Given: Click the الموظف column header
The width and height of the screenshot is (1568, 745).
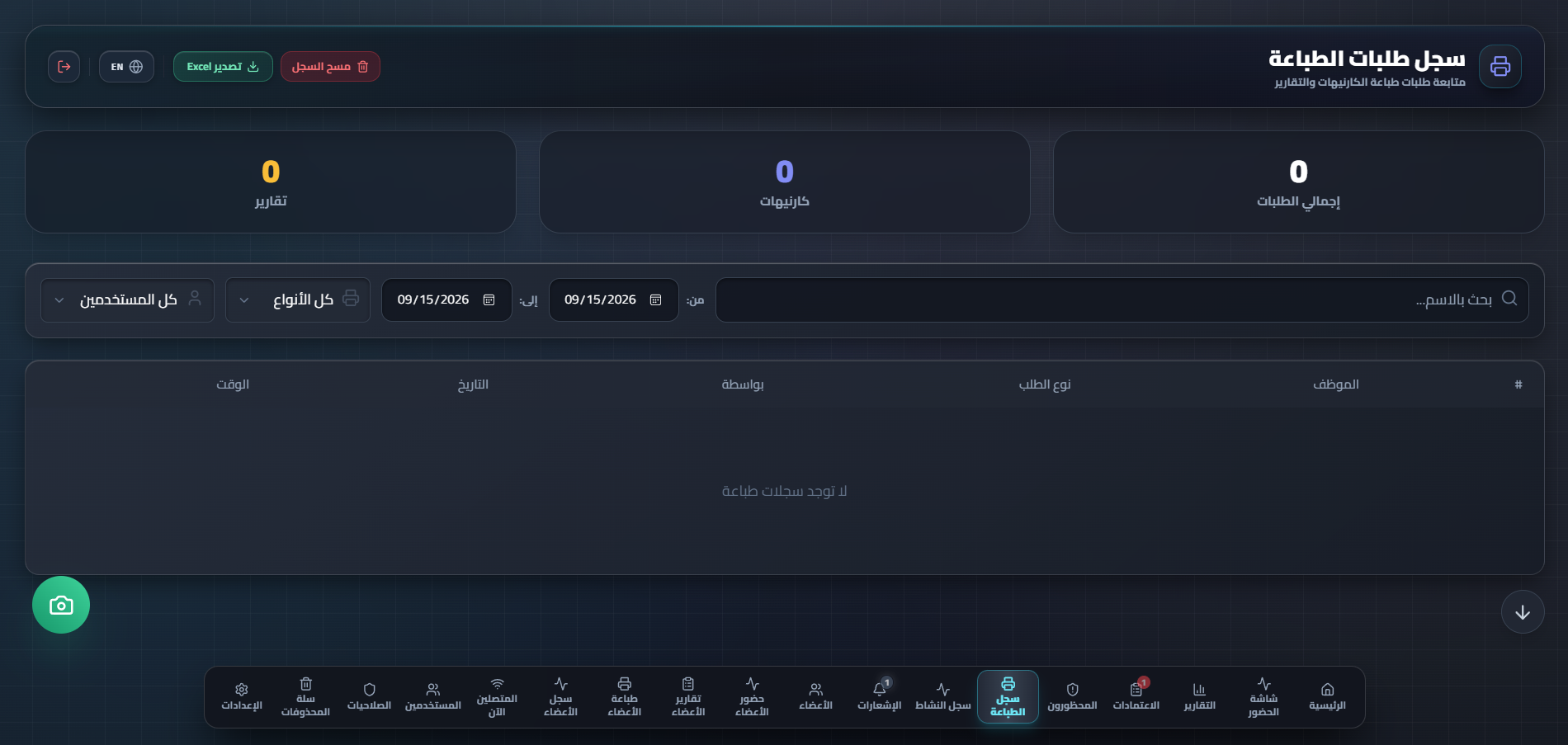Looking at the screenshot, I should [1335, 384].
